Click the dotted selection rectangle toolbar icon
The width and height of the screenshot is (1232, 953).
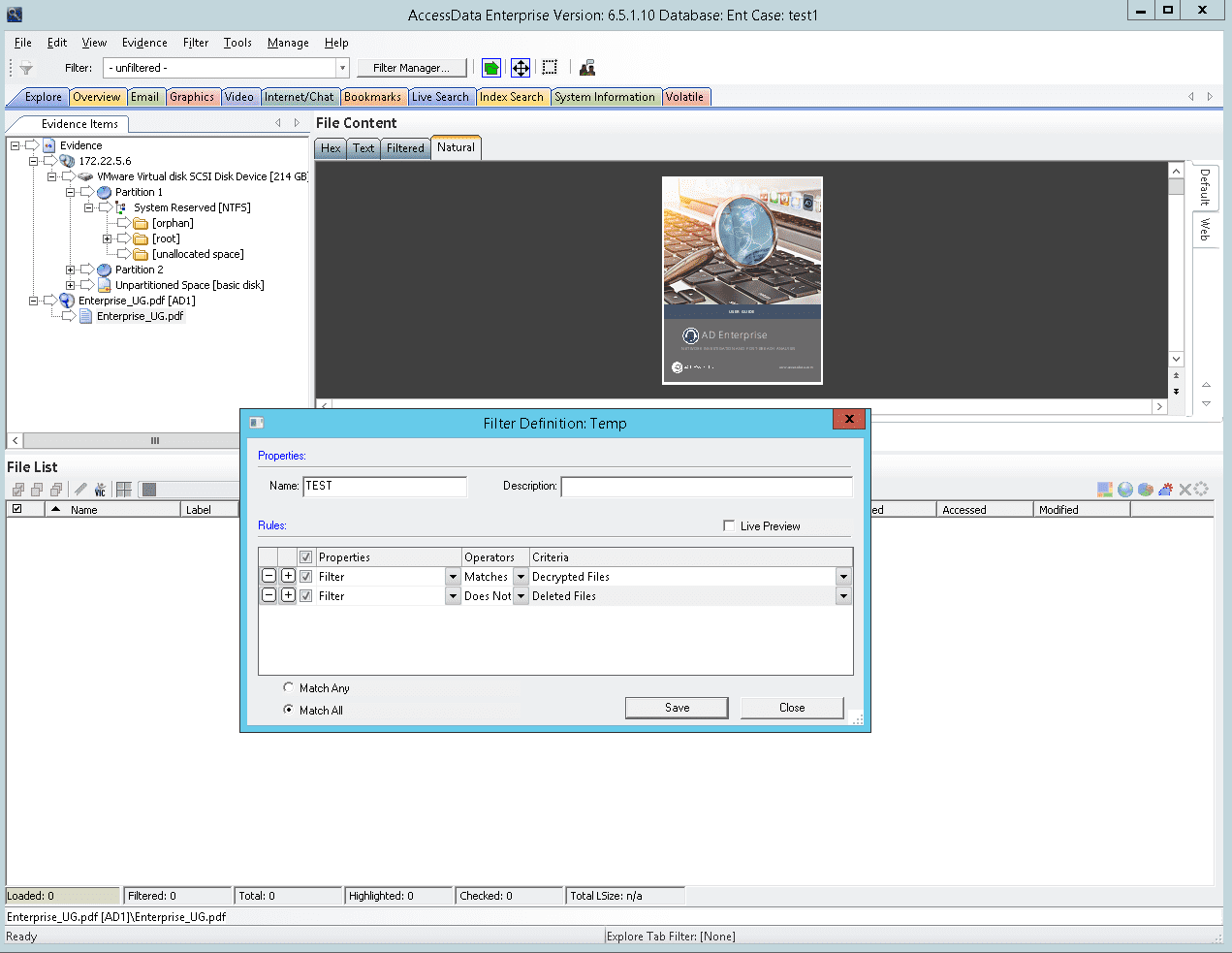[550, 68]
